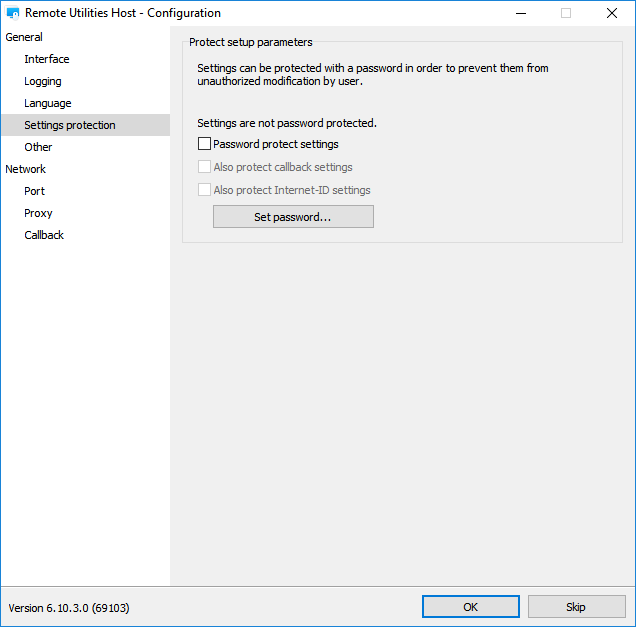636x627 pixels.
Task: Open the Port settings page
Action: (x=34, y=191)
